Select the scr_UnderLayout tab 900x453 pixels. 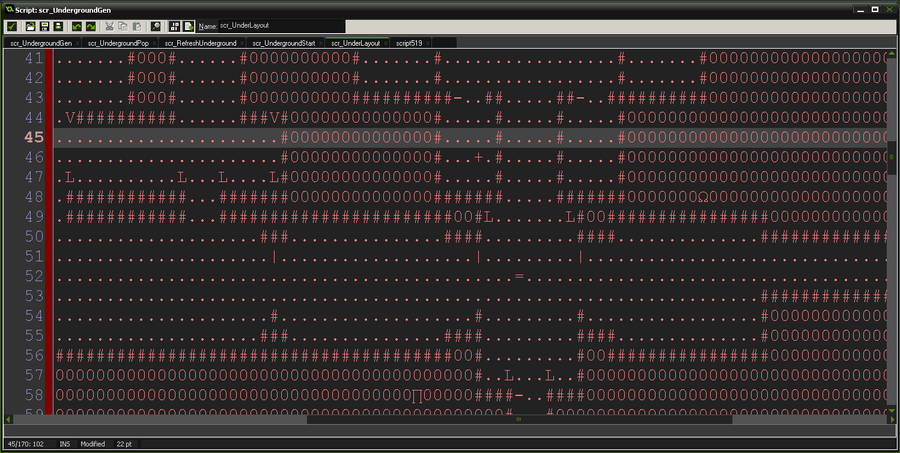pyautogui.click(x=355, y=43)
